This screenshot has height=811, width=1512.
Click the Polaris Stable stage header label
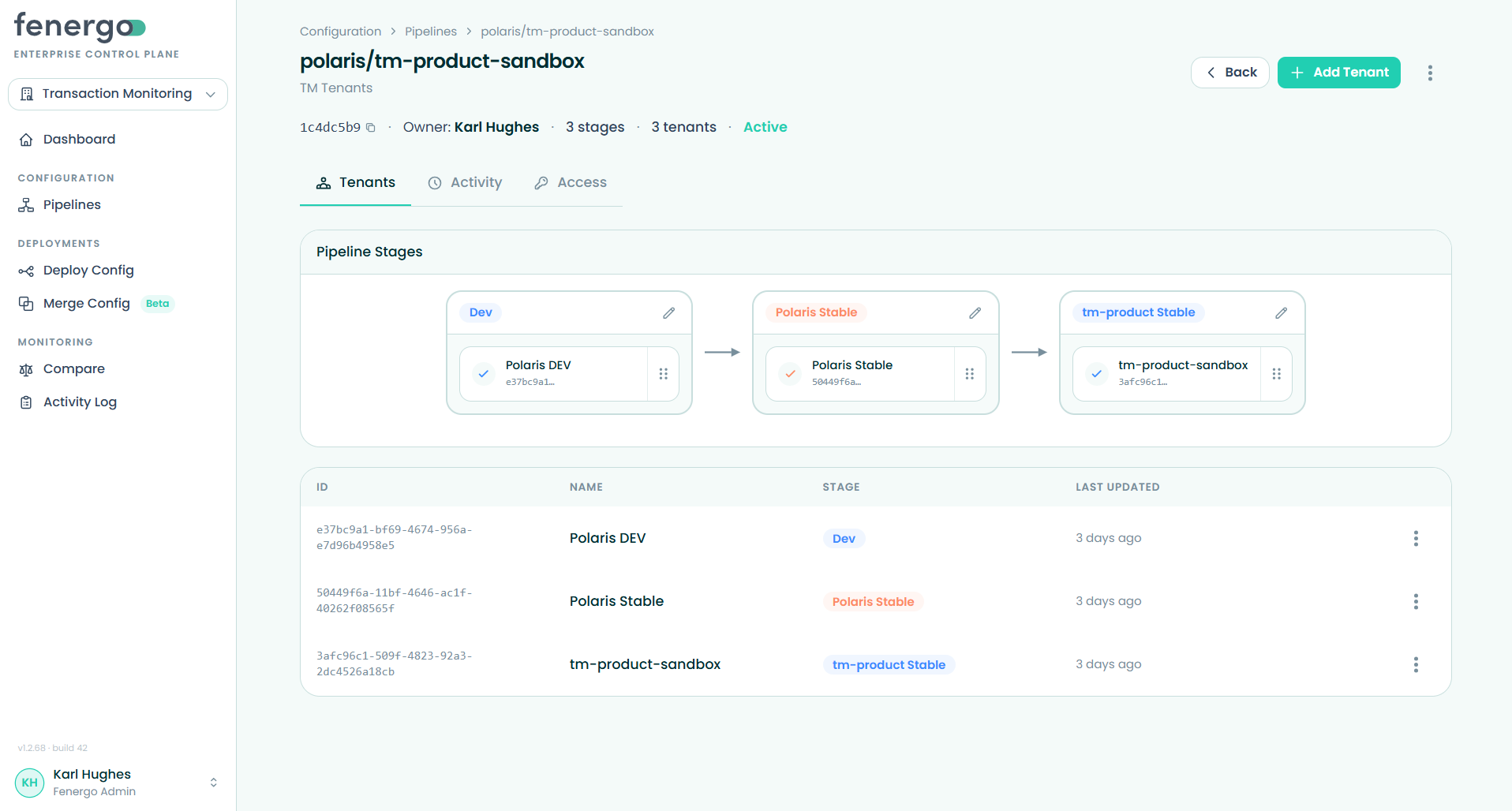pos(816,312)
